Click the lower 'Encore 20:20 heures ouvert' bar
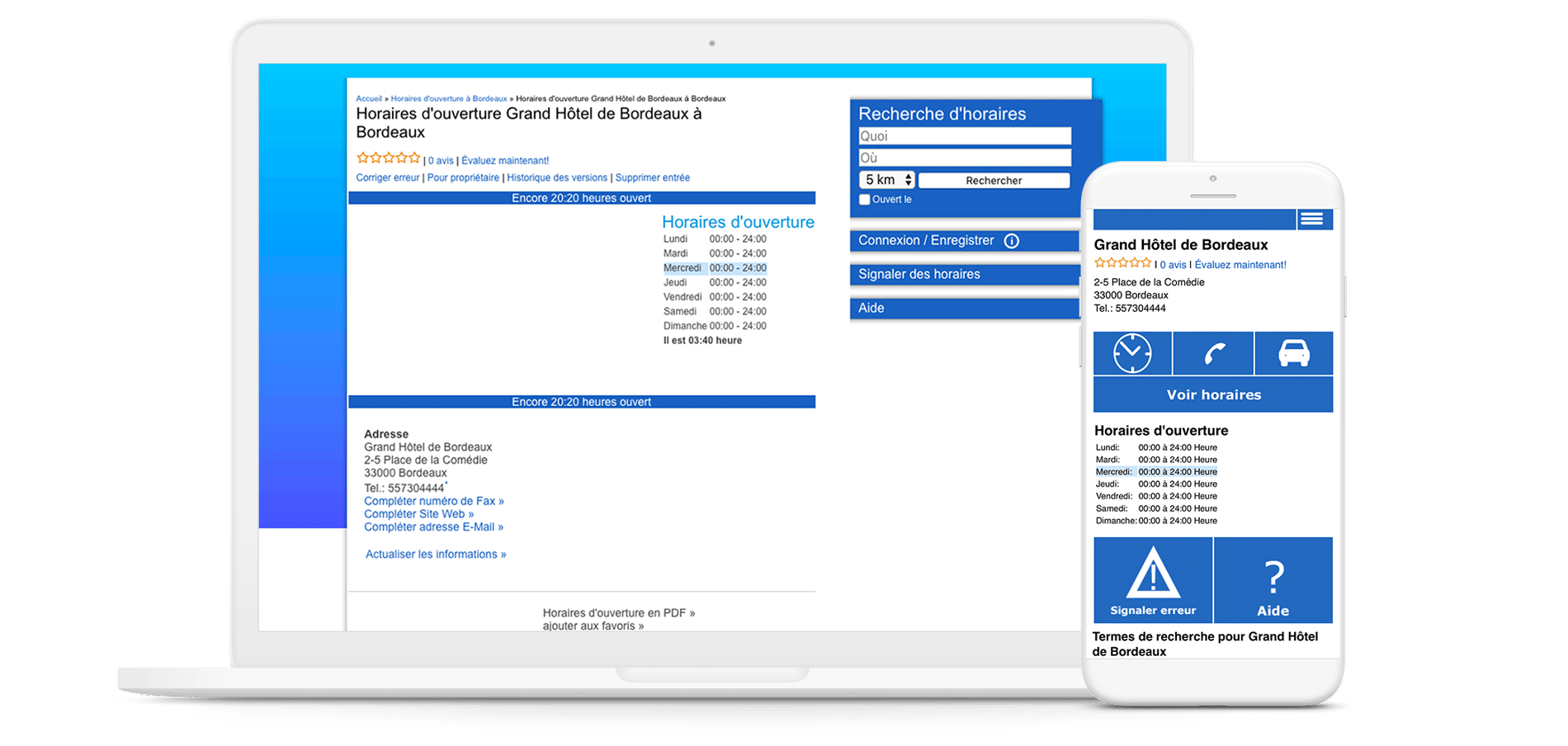This screenshot has width=1568, height=746. (x=582, y=402)
